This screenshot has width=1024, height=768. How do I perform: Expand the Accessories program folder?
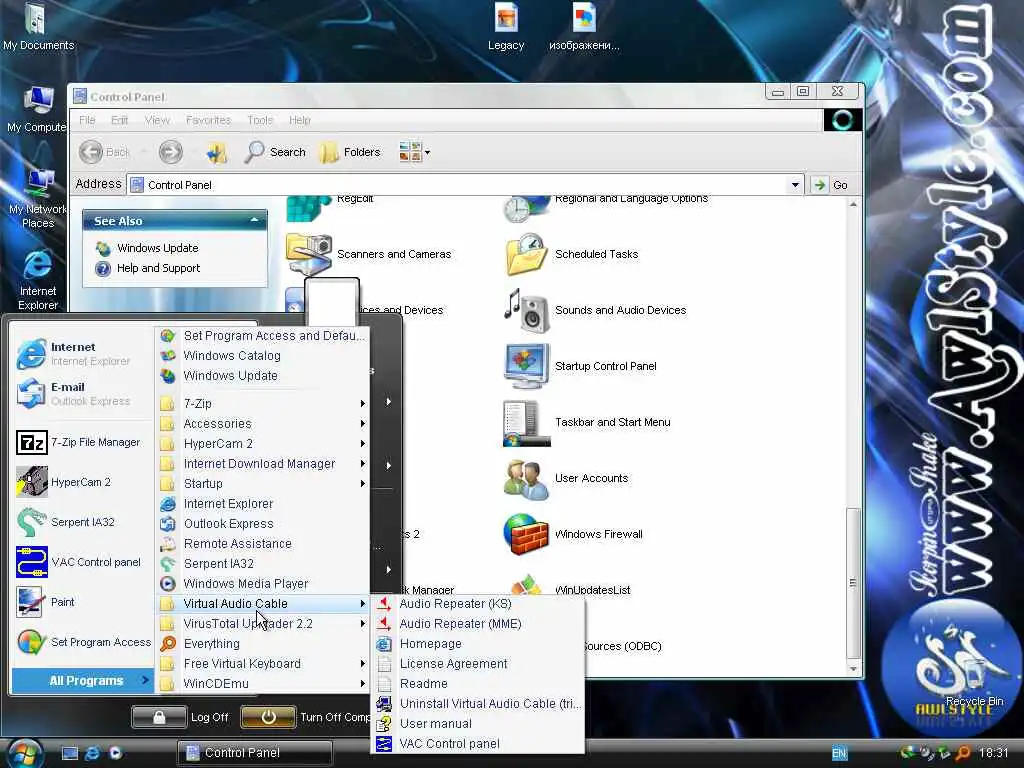click(263, 424)
